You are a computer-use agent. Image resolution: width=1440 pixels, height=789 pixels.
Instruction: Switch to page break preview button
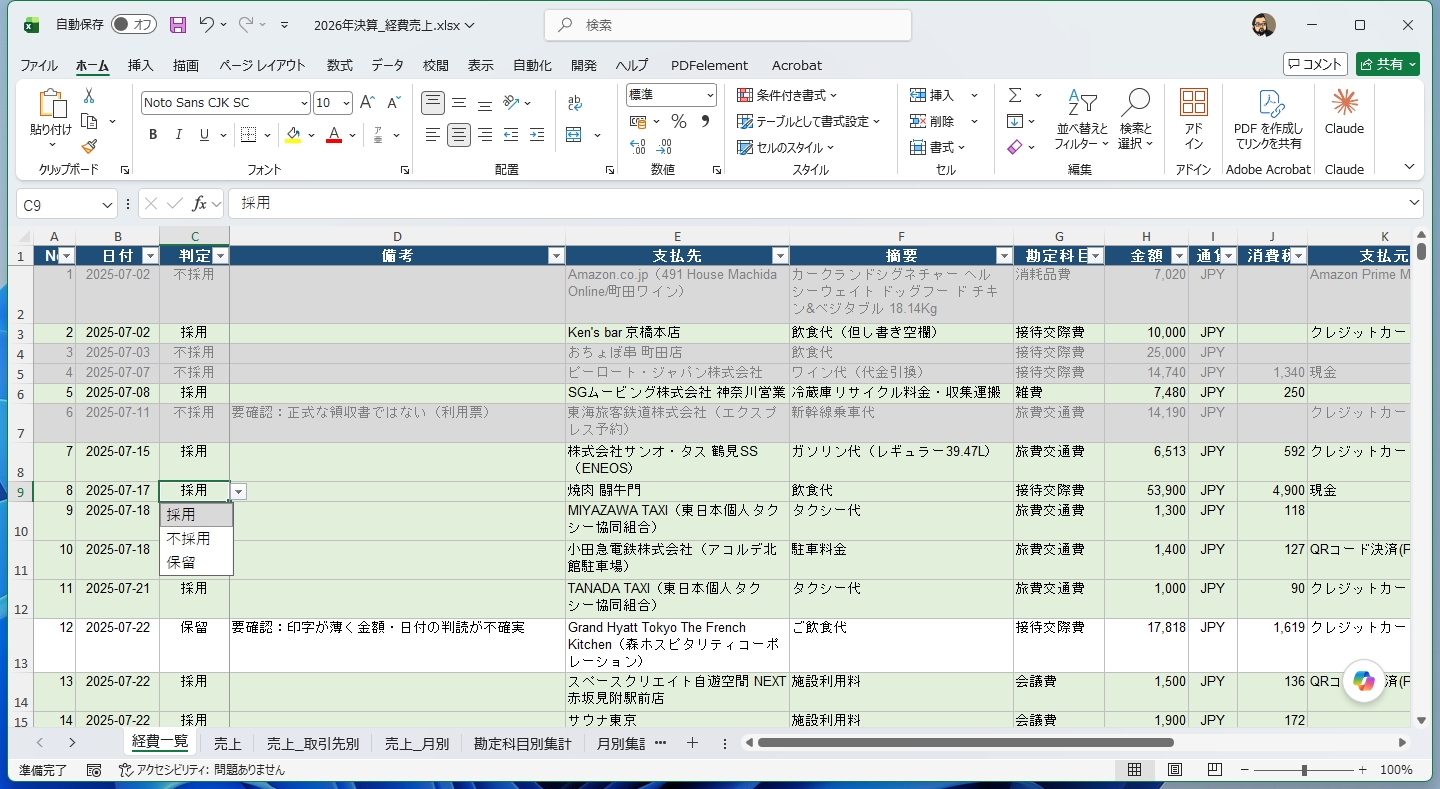(x=1215, y=770)
